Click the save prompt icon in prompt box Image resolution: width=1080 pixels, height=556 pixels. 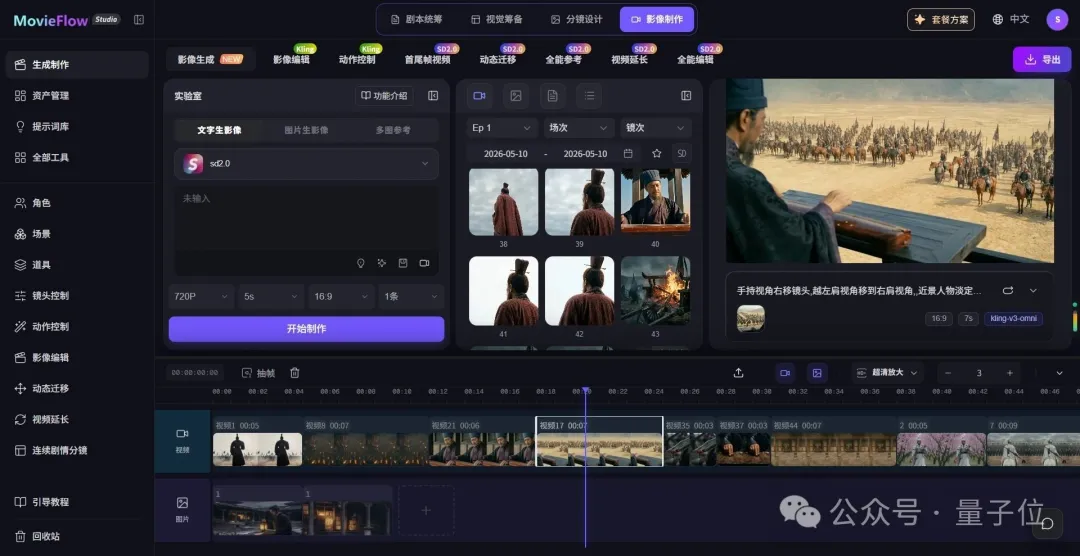(x=403, y=263)
